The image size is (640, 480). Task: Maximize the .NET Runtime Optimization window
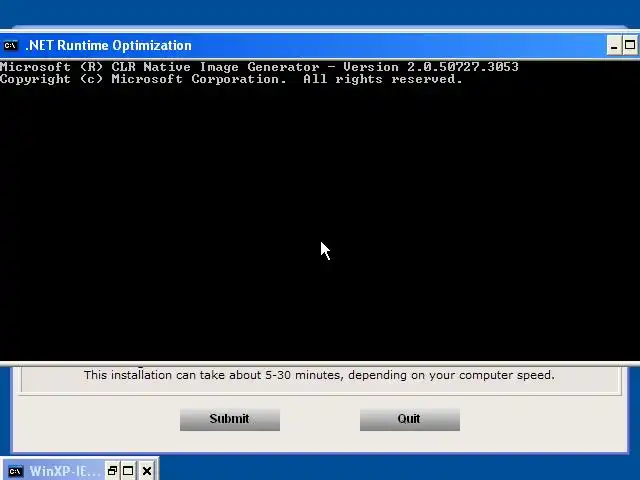tap(630, 45)
